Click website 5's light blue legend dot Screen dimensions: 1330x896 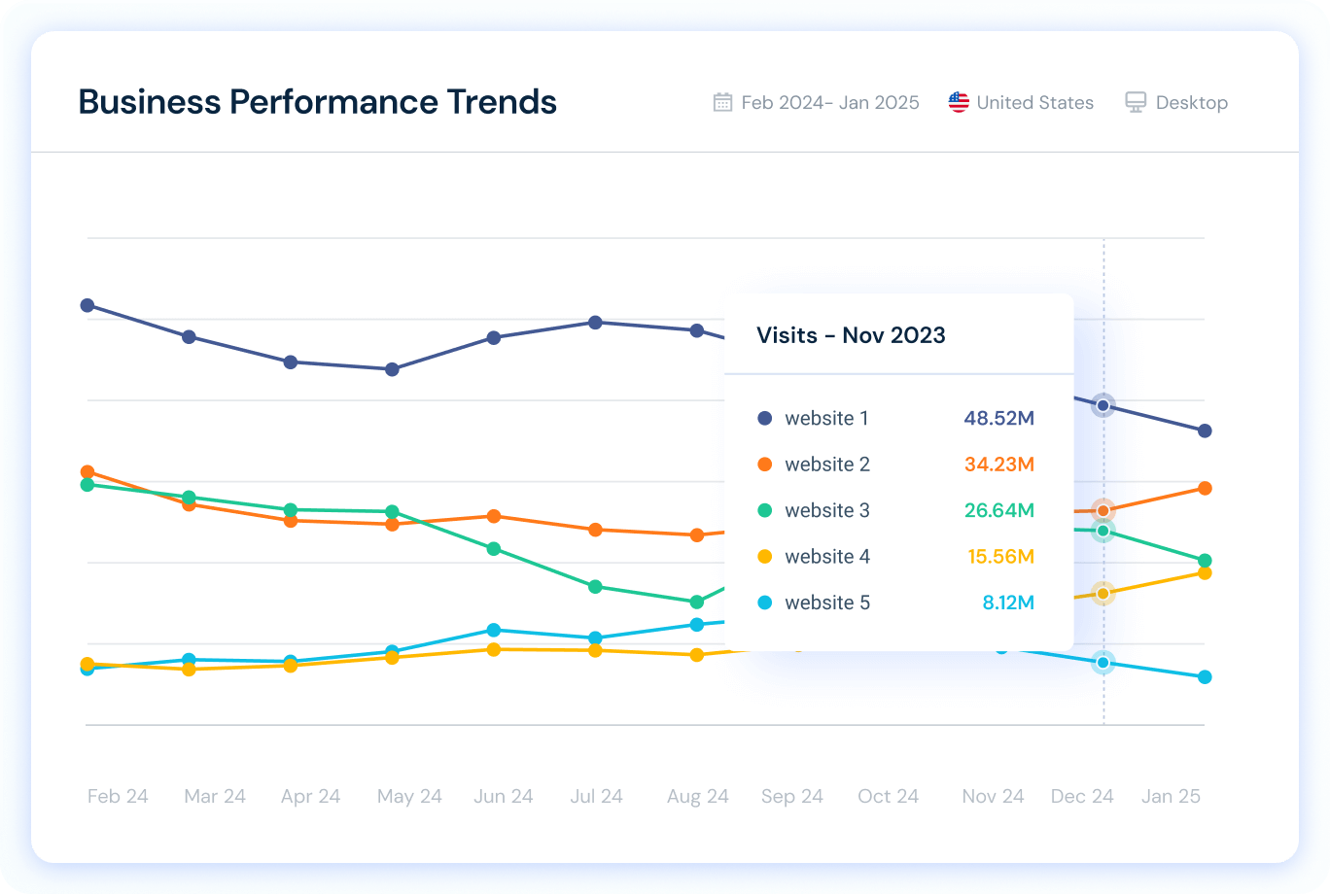(764, 603)
